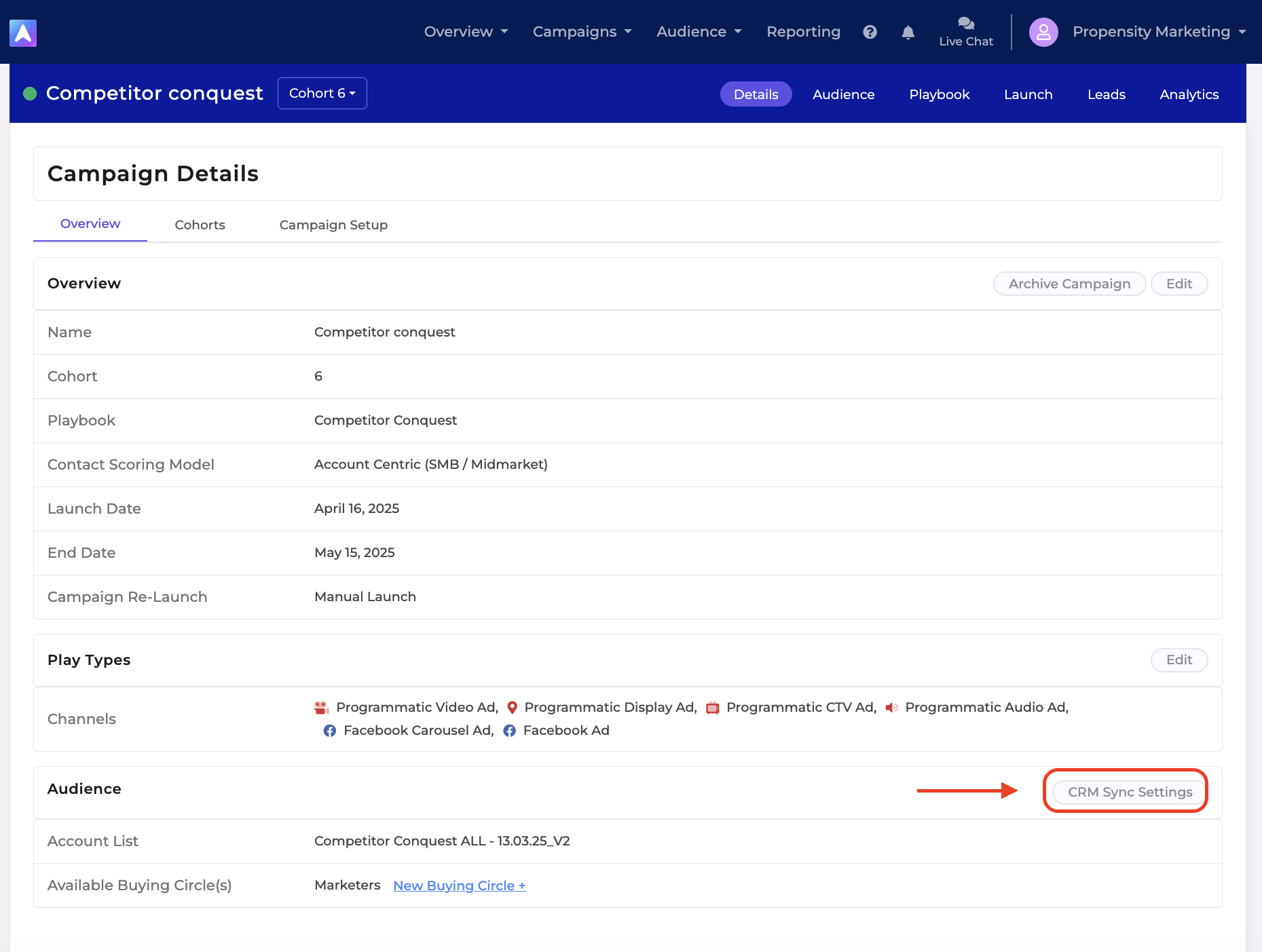Switch to the Launch tab
Screen dimensions: 1262x952
point(1028,94)
